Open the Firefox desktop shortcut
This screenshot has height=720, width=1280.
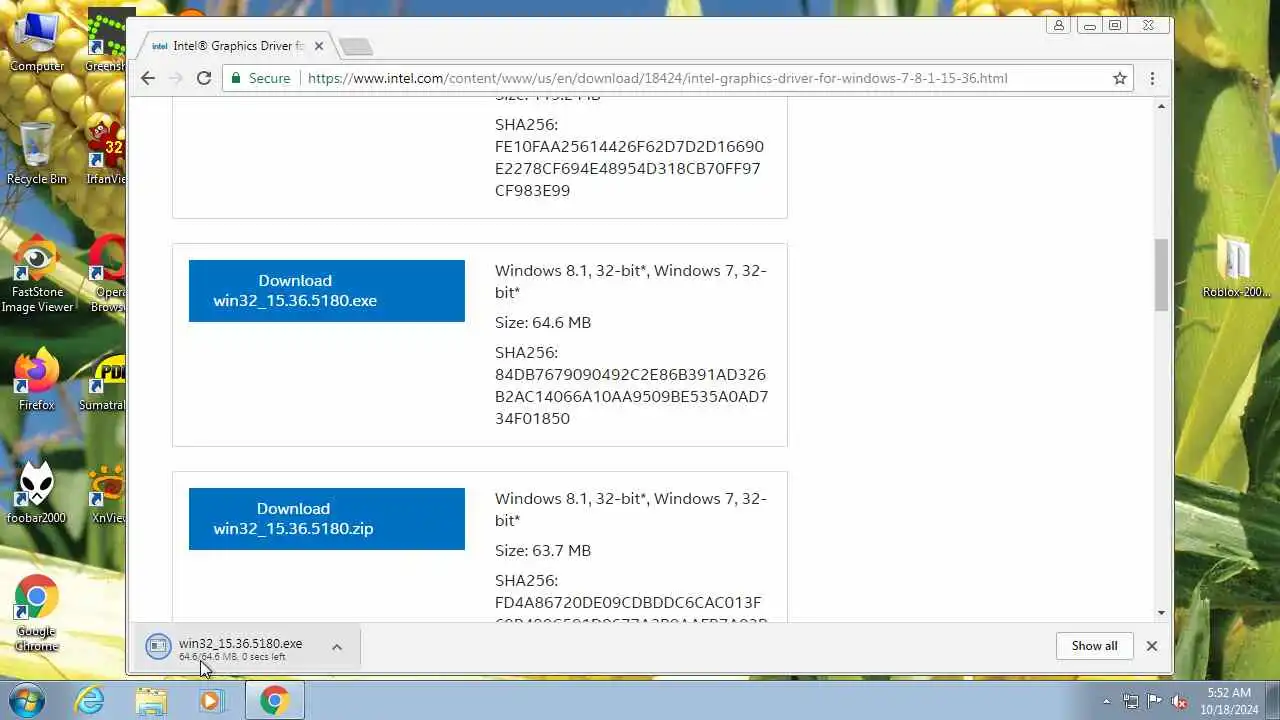[37, 380]
